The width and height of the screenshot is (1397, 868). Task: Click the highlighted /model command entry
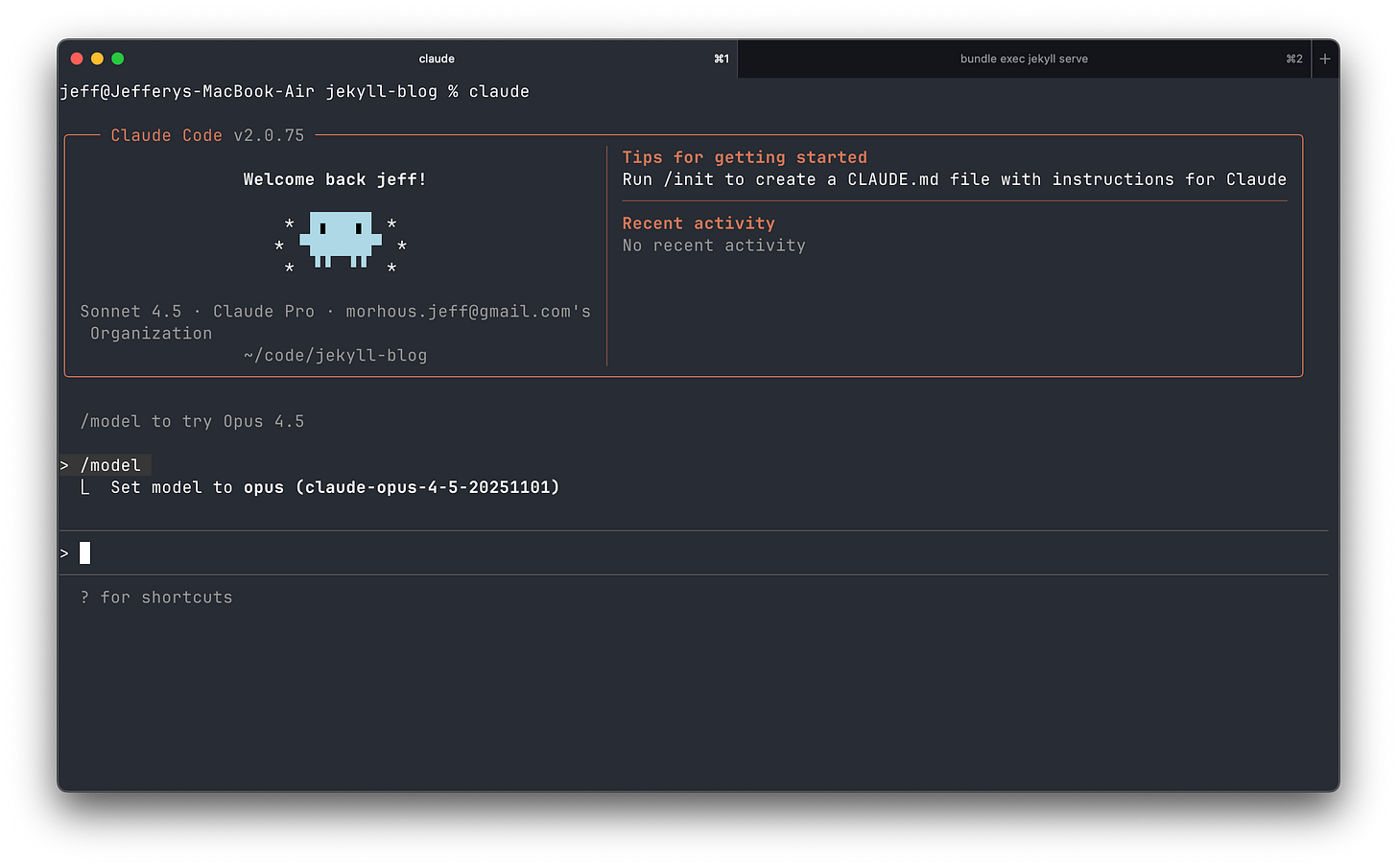pyautogui.click(x=112, y=464)
